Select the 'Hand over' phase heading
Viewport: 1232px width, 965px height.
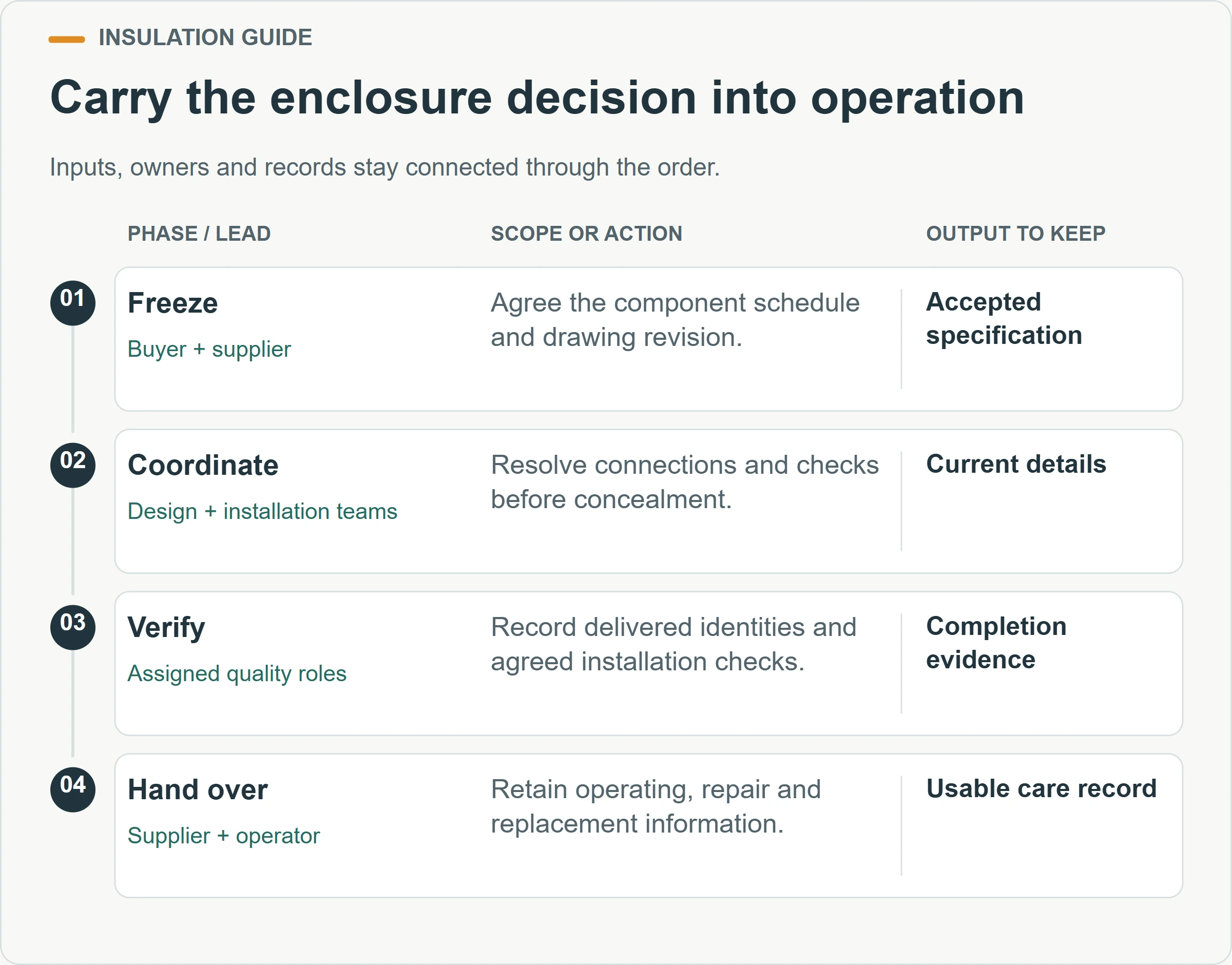click(x=198, y=789)
